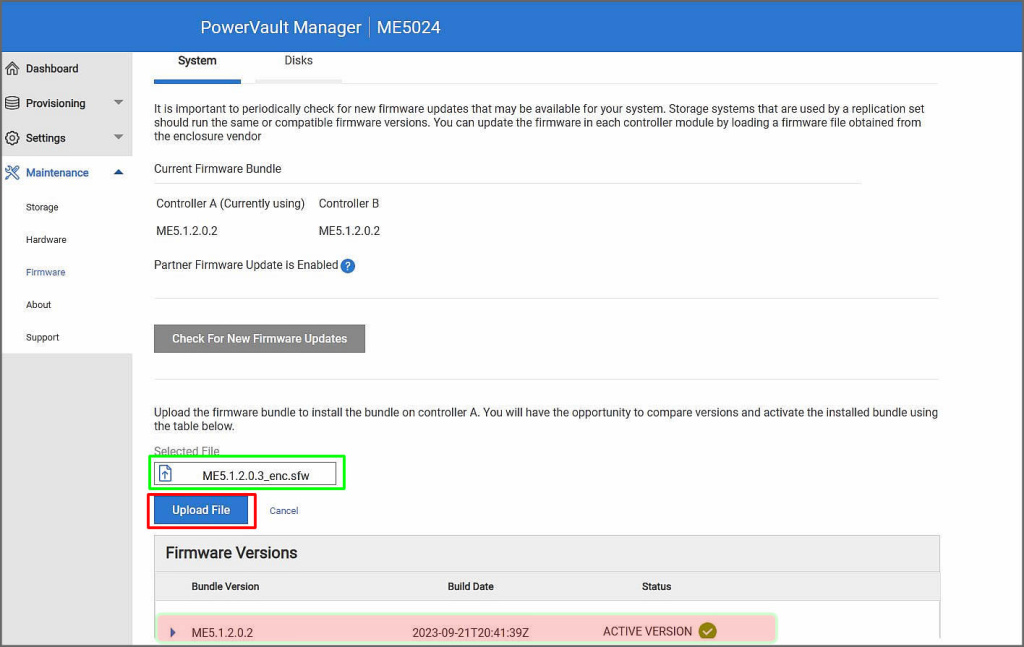The image size is (1024, 647).
Task: Cancel the firmware file upload
Action: [x=284, y=511]
